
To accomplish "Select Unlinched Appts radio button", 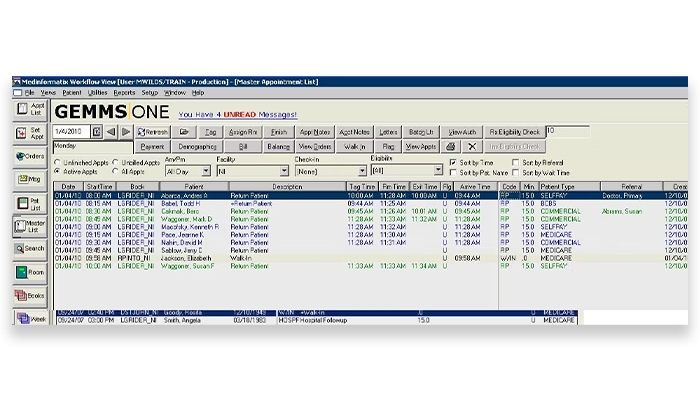I will tap(57, 162).
